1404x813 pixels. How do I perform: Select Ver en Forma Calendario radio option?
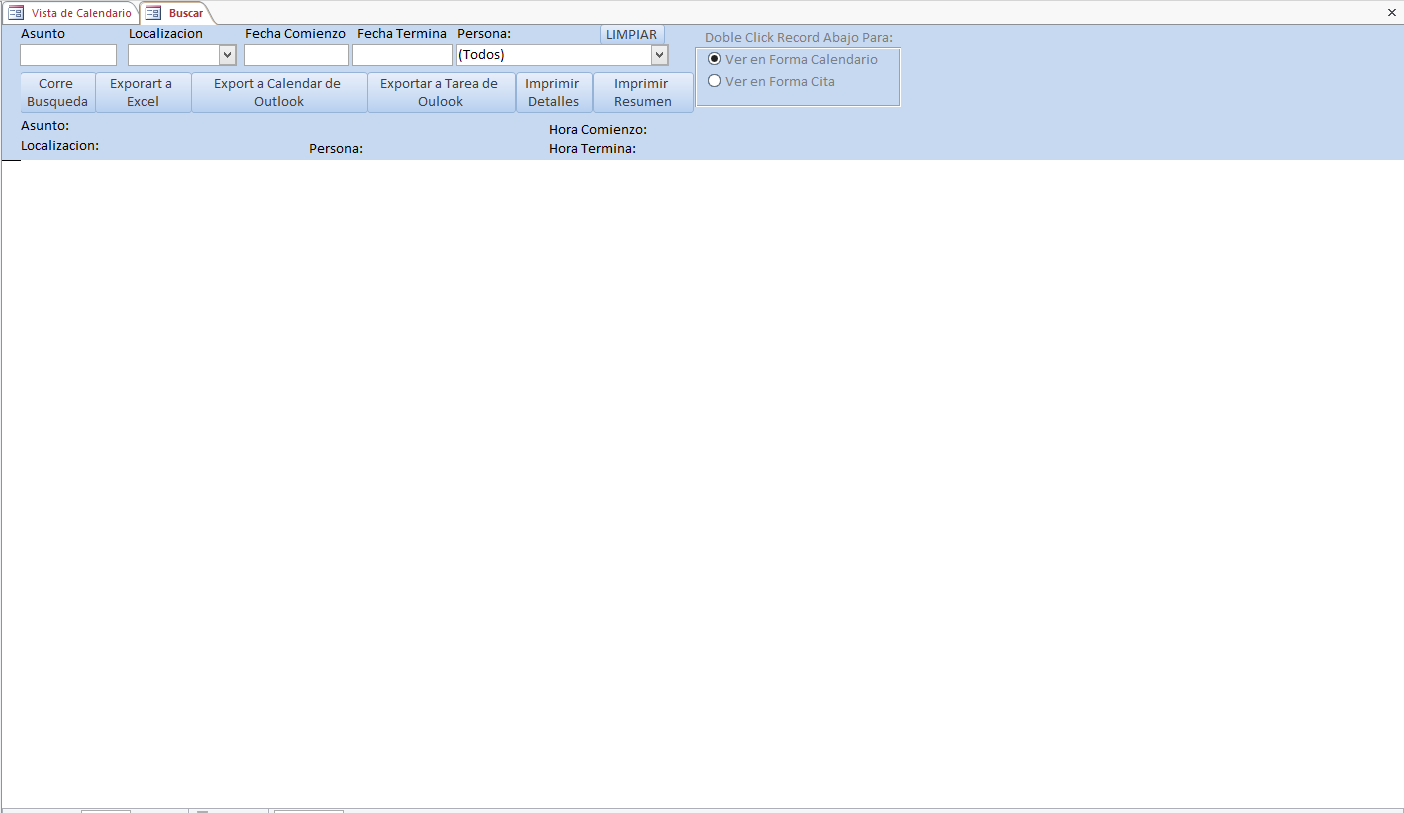pyautogui.click(x=714, y=59)
